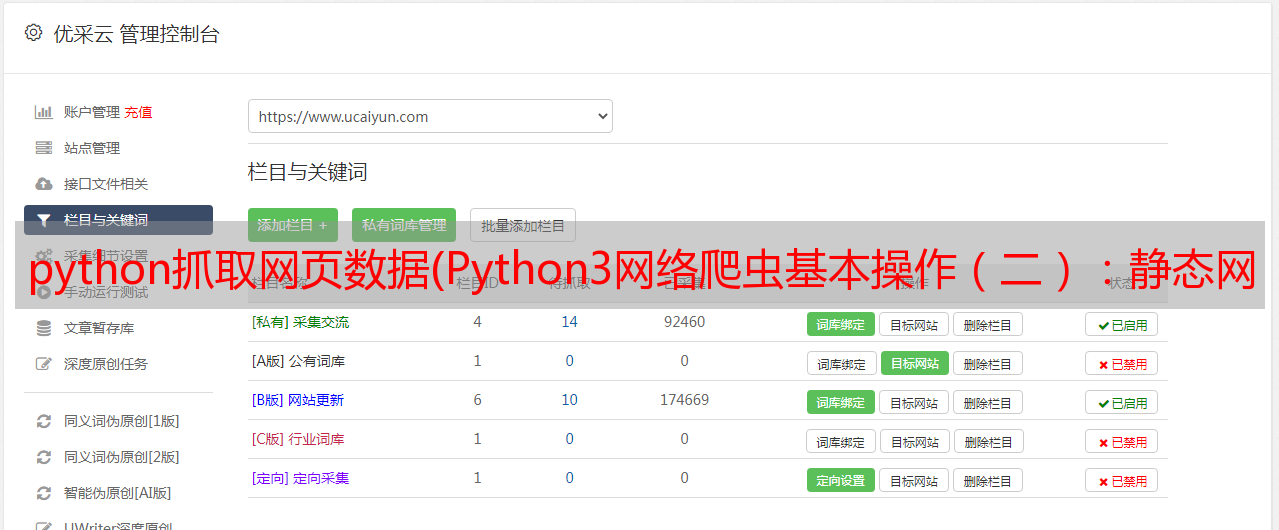Select the 14 pending-fetch cell
The image size is (1279, 530).
point(570,322)
